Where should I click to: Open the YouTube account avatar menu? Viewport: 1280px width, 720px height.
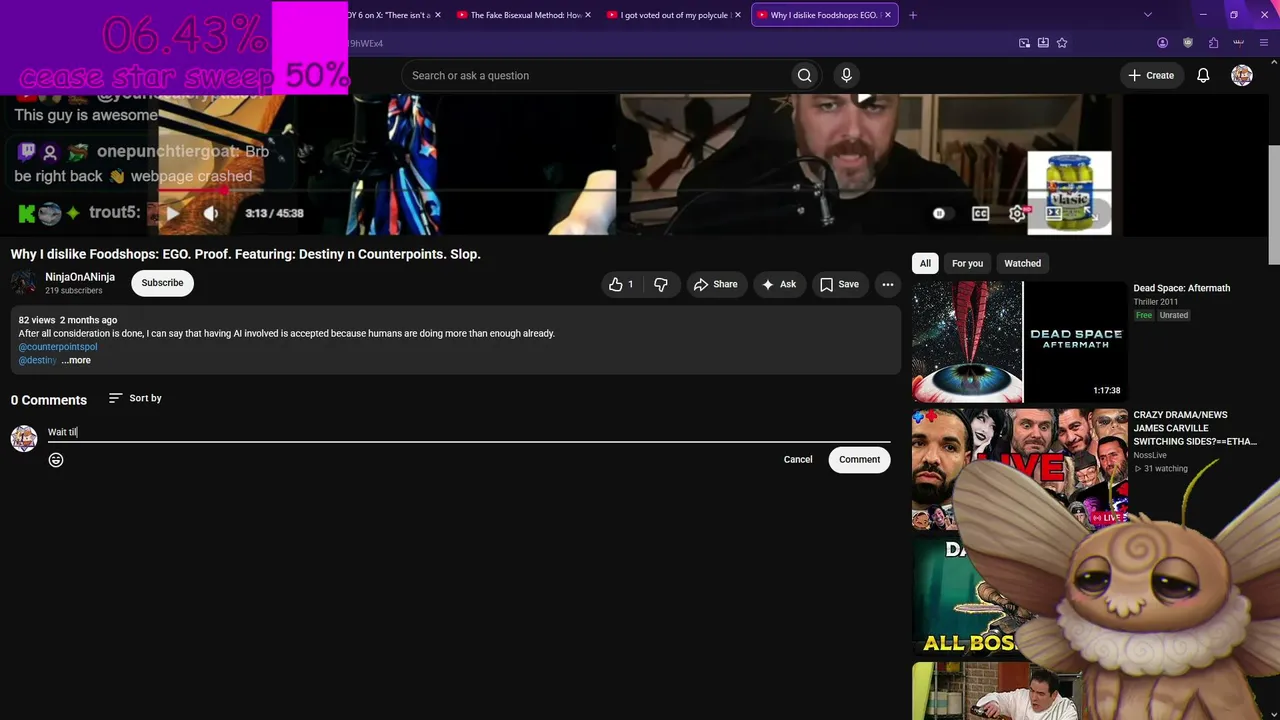coord(1242,75)
